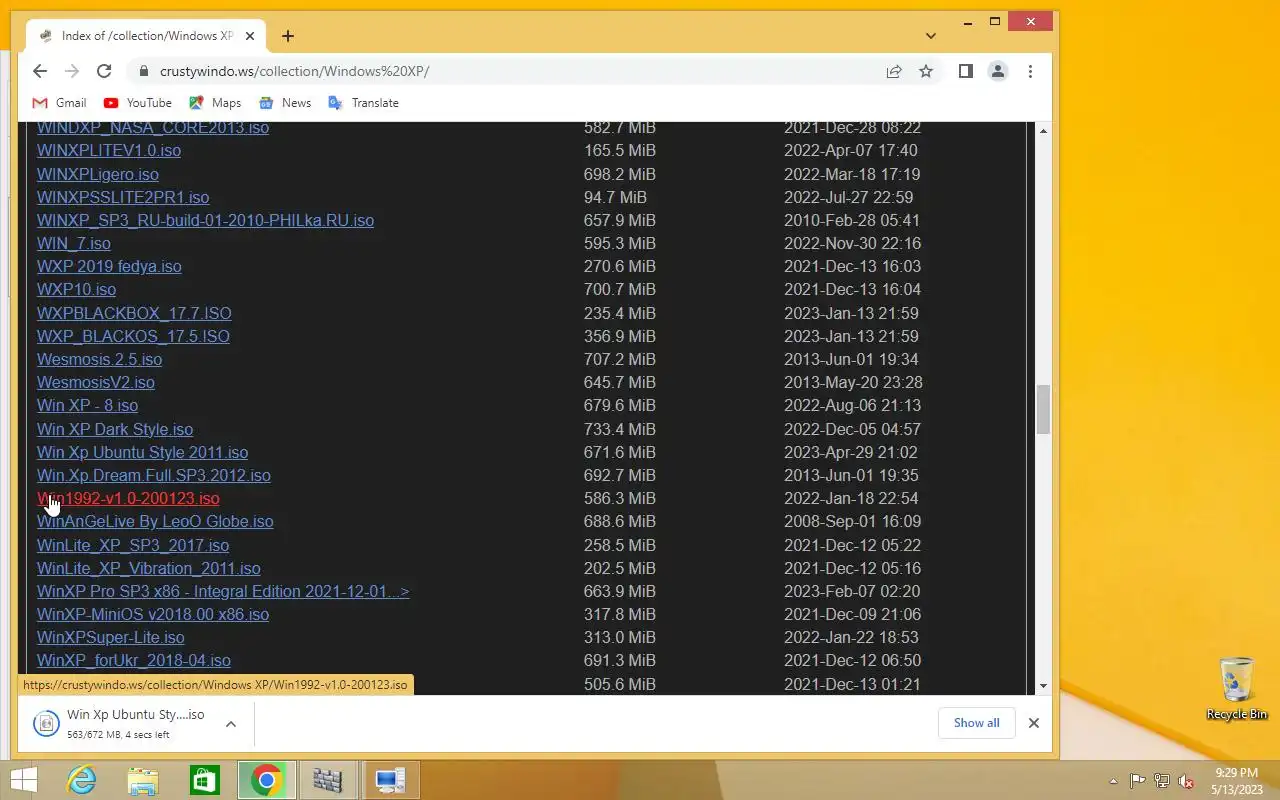Download WinLite_XP_SP3_2017.iso
This screenshot has width=1280, height=800.
pos(133,545)
